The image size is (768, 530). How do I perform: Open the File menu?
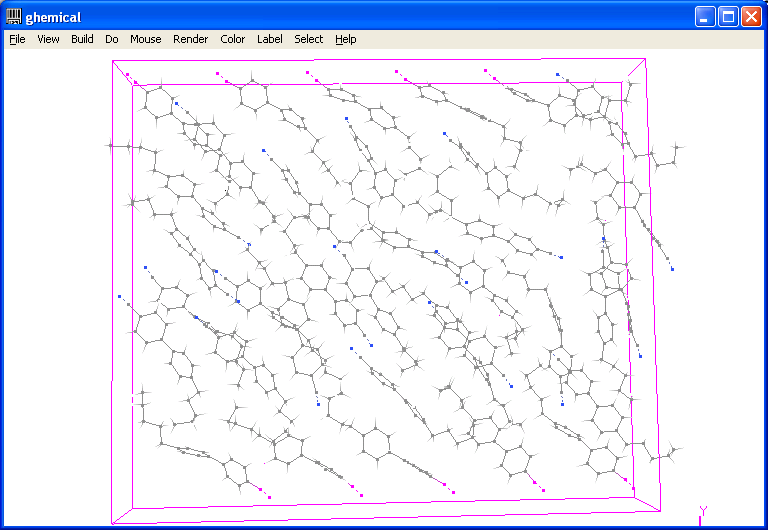[17, 39]
